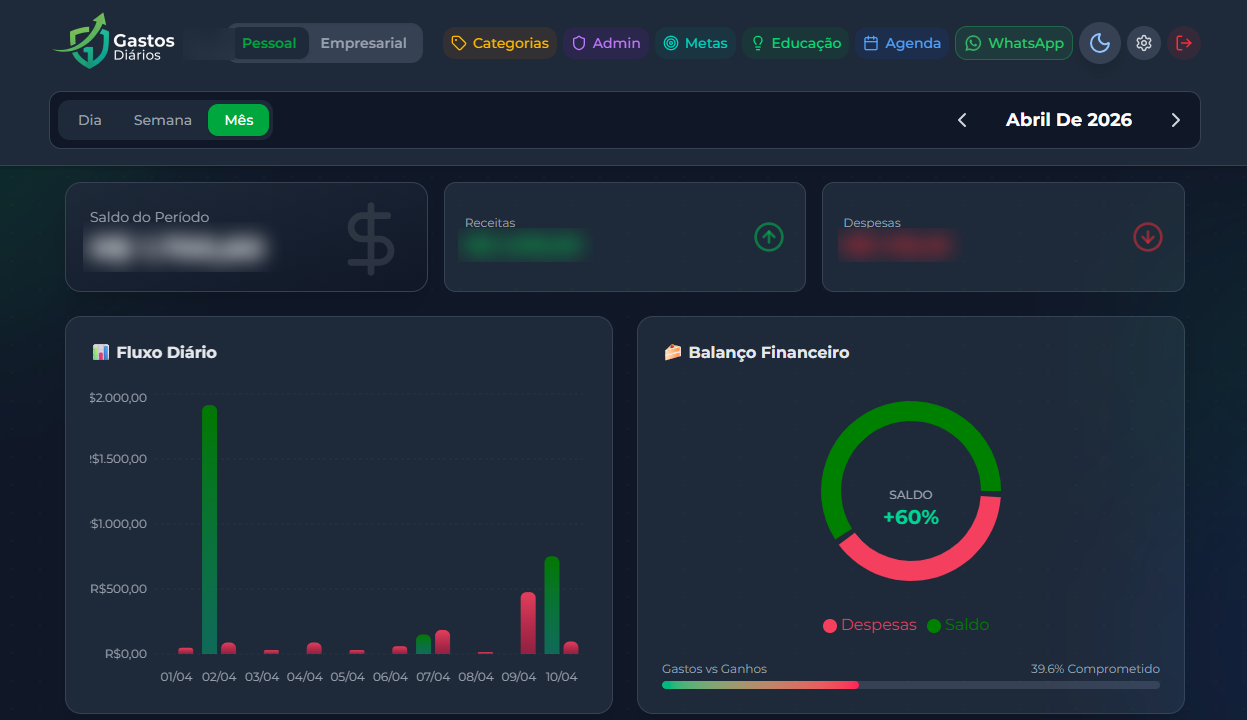Image resolution: width=1247 pixels, height=720 pixels.
Task: Click the Receitas card label
Action: click(490, 223)
